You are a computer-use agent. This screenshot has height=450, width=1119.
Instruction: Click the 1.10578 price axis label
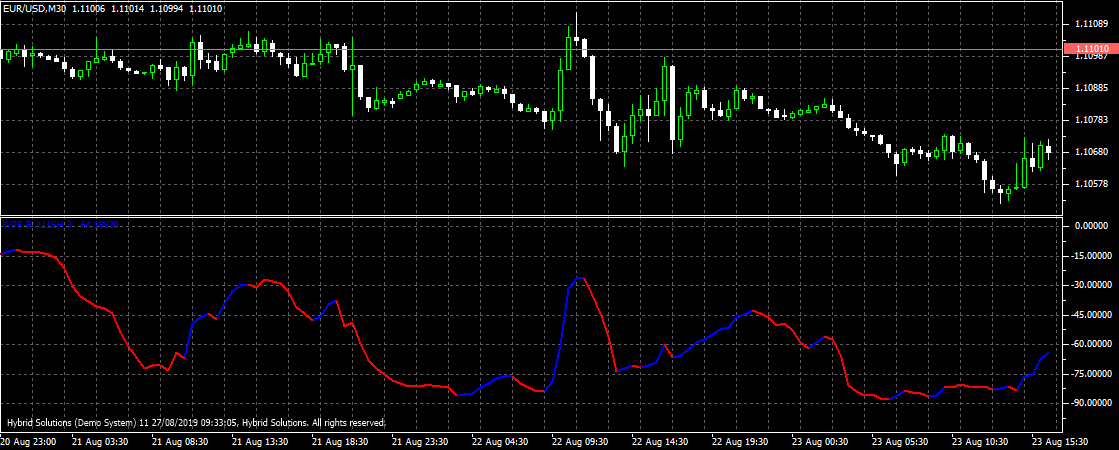coord(1090,184)
